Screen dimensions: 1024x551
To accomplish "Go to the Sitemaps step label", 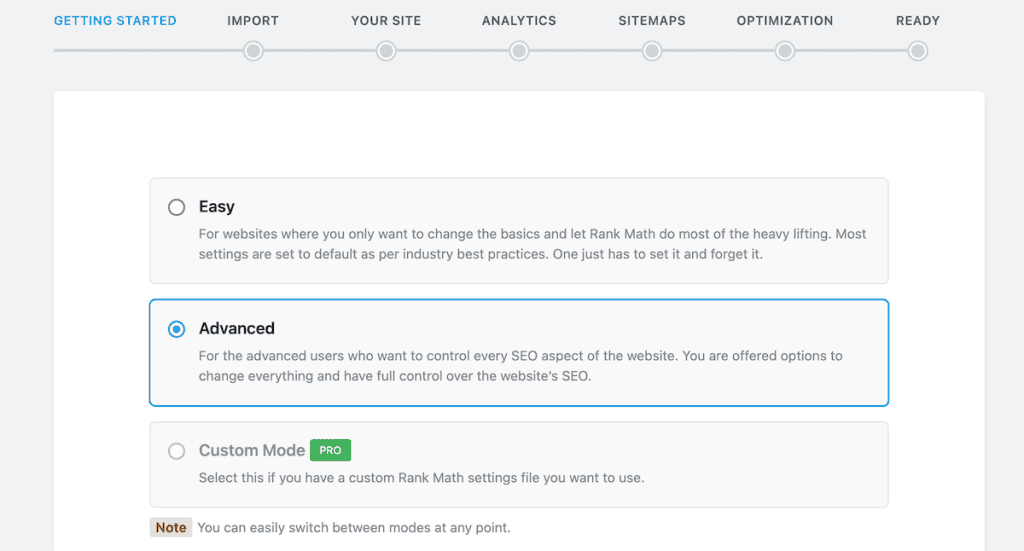I will click(652, 21).
